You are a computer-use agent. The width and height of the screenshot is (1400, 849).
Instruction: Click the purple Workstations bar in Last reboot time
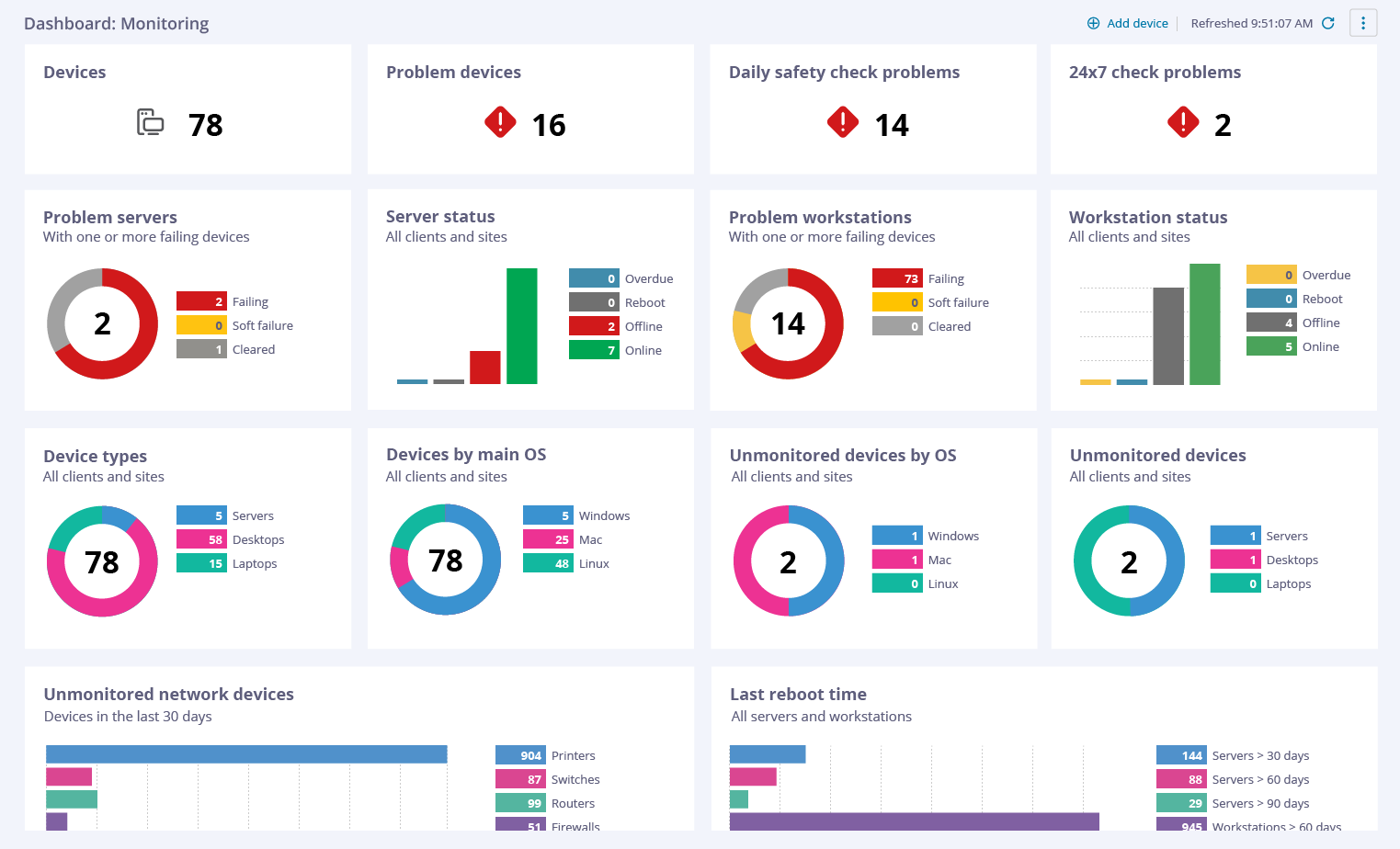915,821
